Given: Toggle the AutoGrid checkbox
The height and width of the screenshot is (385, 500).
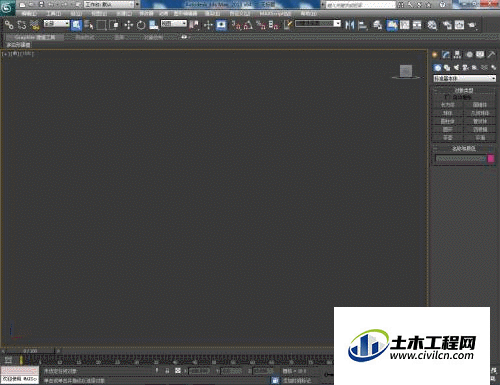Looking at the screenshot, I should pyautogui.click(x=447, y=97).
